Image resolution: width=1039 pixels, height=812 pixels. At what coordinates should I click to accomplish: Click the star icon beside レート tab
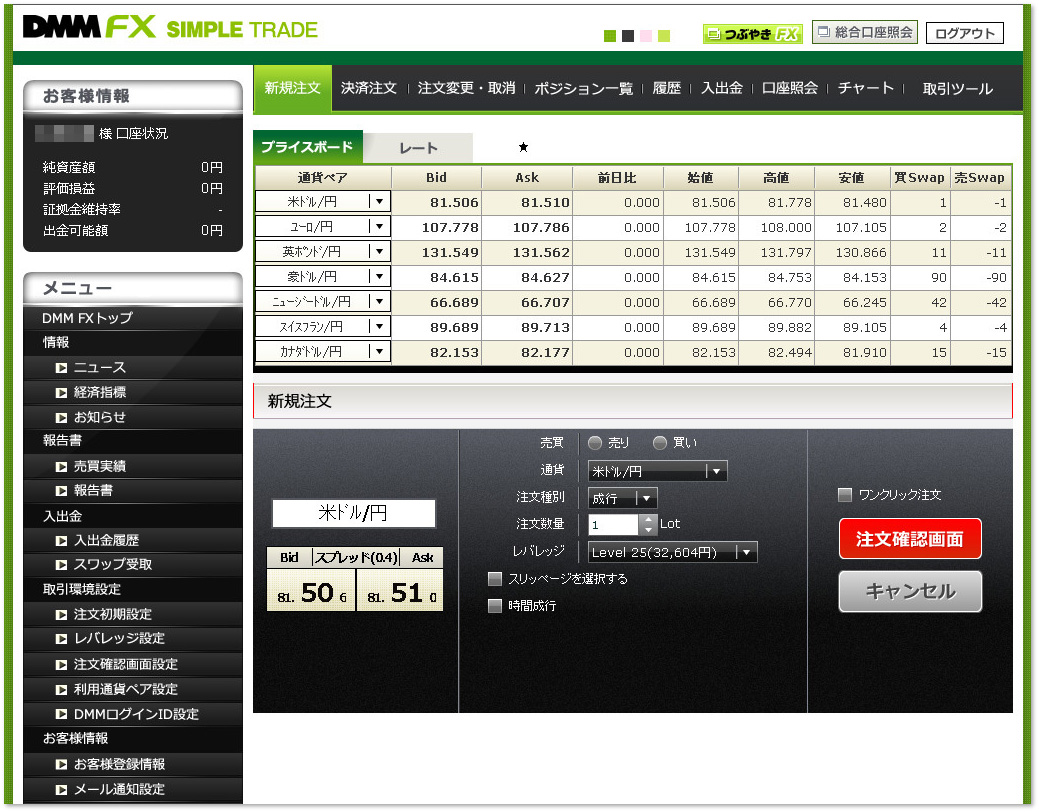point(523,147)
